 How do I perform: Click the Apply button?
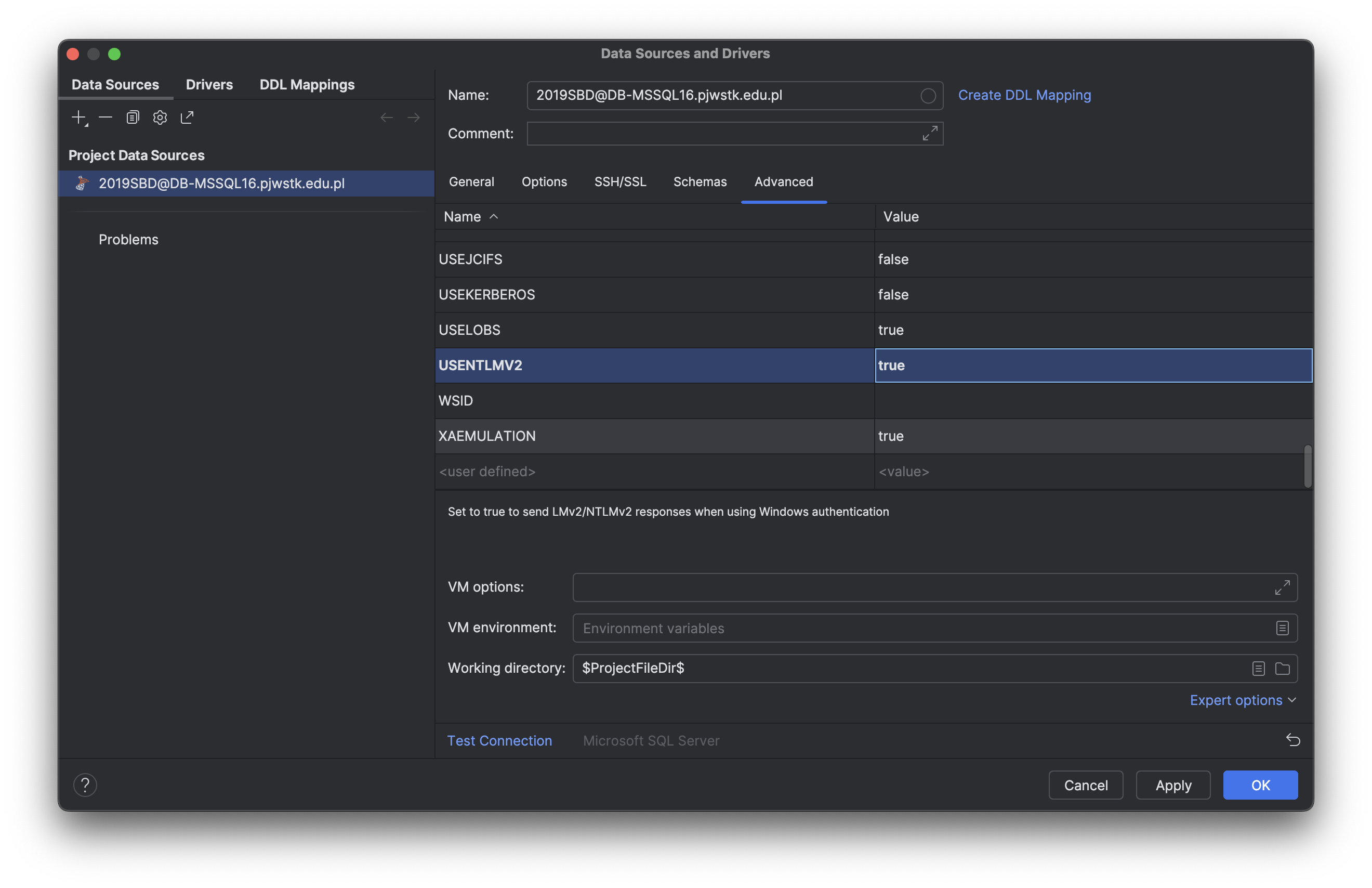point(1172,785)
